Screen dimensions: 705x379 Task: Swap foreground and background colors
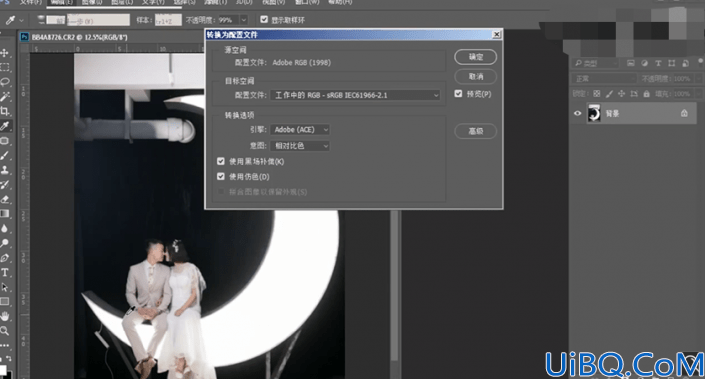8,358
